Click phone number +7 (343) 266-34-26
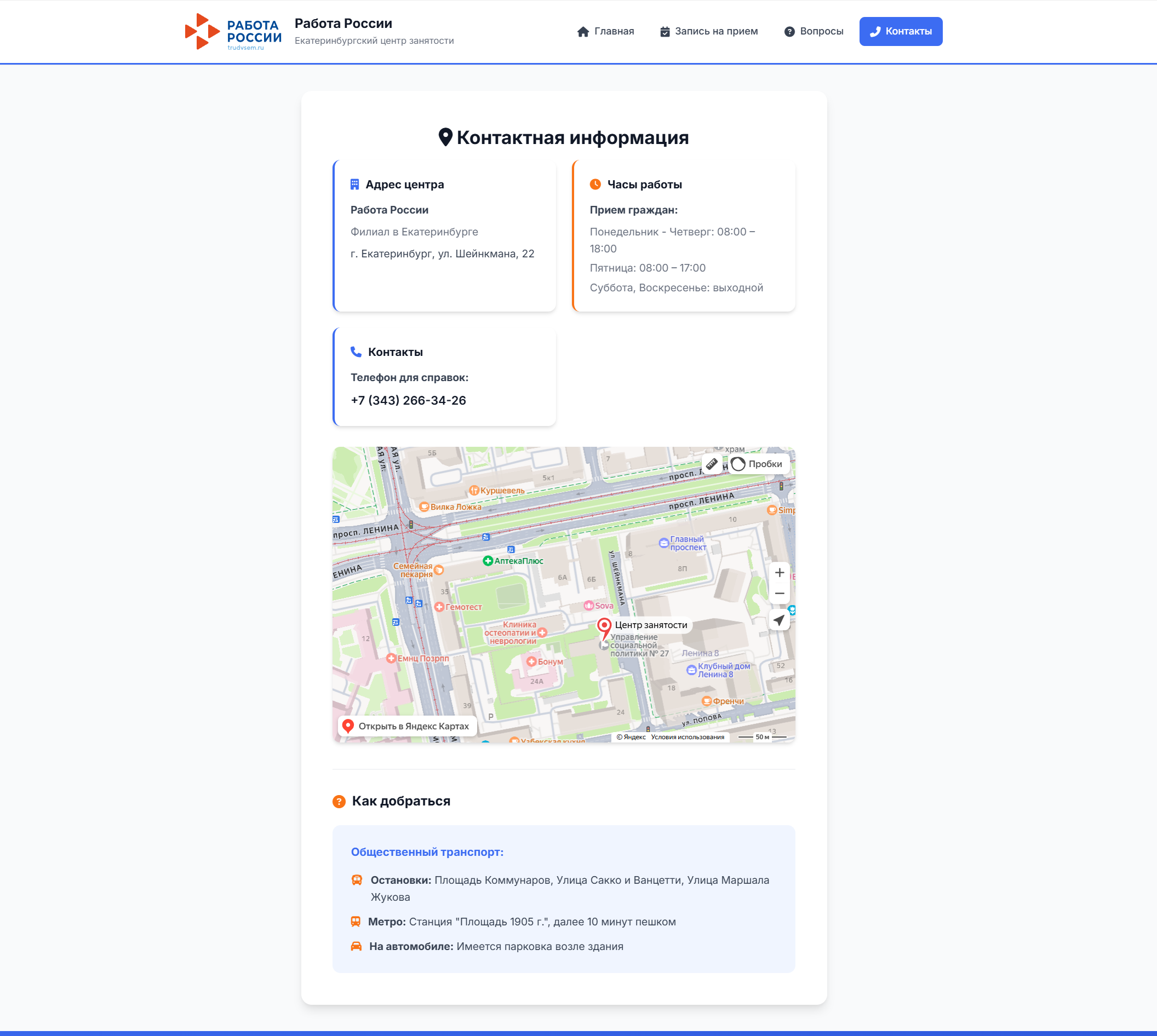The height and width of the screenshot is (1036, 1157). (408, 400)
